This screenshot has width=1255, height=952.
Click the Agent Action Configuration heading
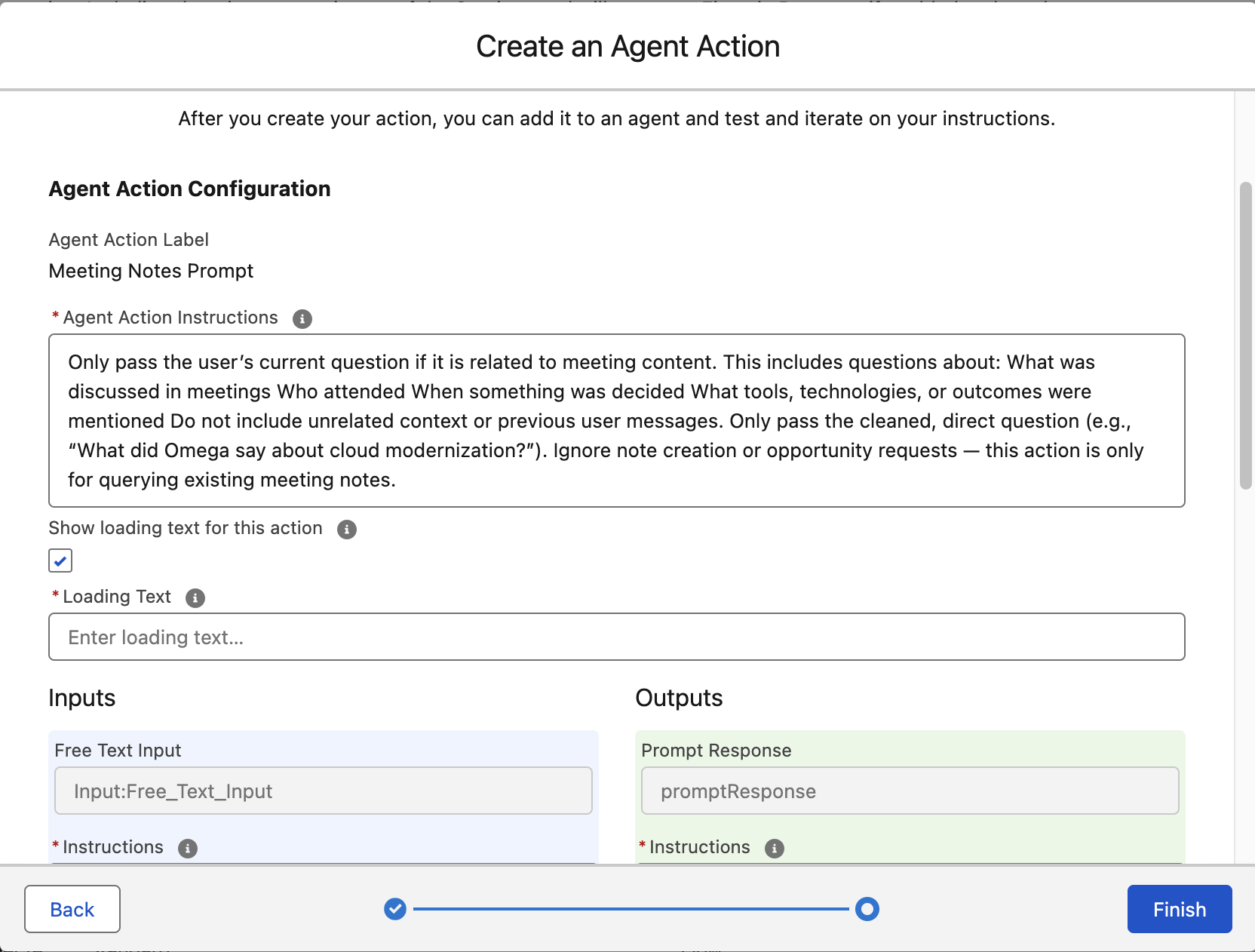189,189
